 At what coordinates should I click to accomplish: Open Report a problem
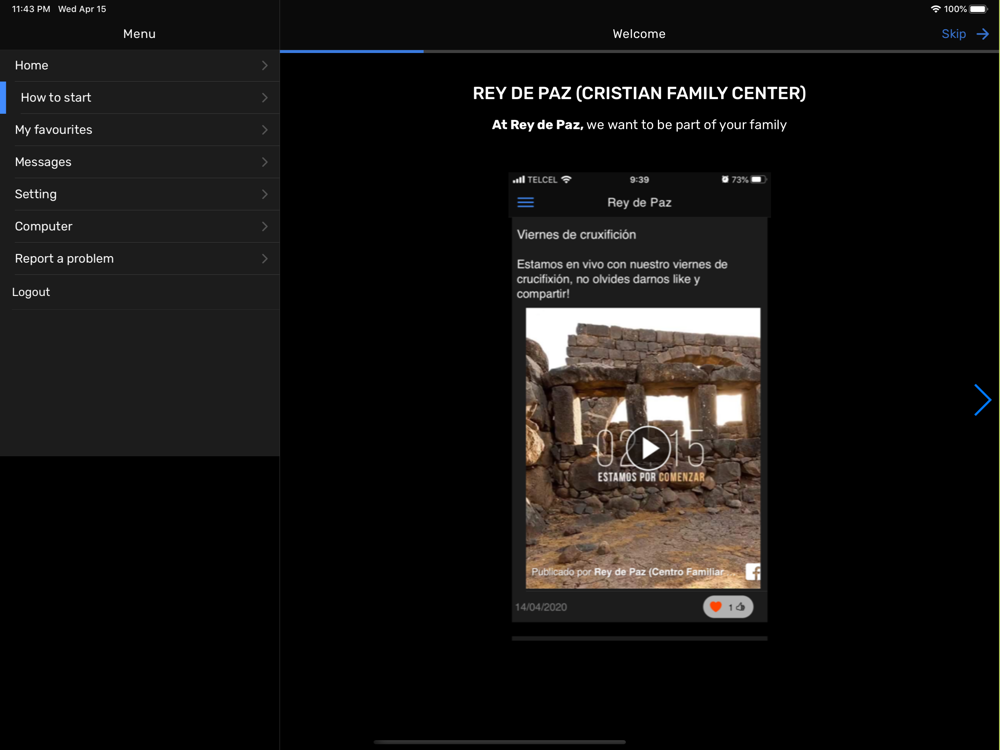click(x=140, y=258)
